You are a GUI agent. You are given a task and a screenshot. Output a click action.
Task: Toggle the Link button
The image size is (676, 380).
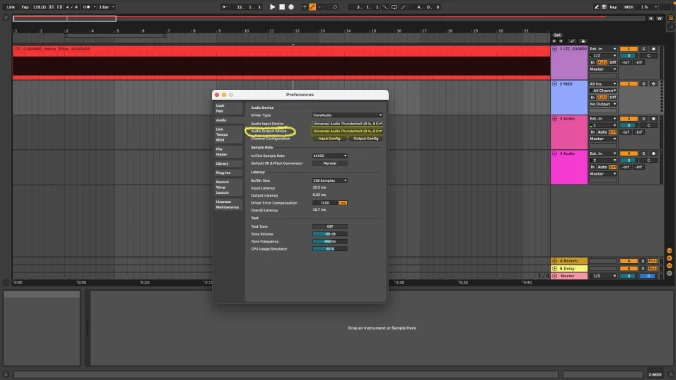(x=11, y=7)
